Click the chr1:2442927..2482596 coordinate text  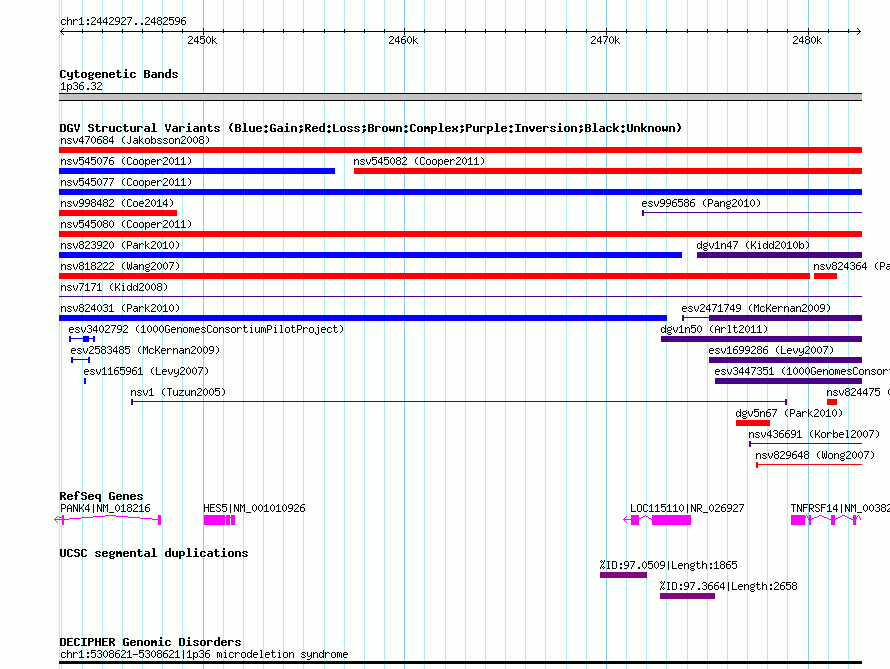[123, 21]
